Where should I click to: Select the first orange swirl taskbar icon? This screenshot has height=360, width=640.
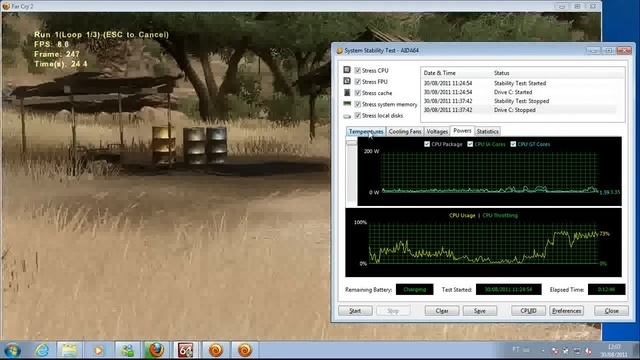(216, 350)
